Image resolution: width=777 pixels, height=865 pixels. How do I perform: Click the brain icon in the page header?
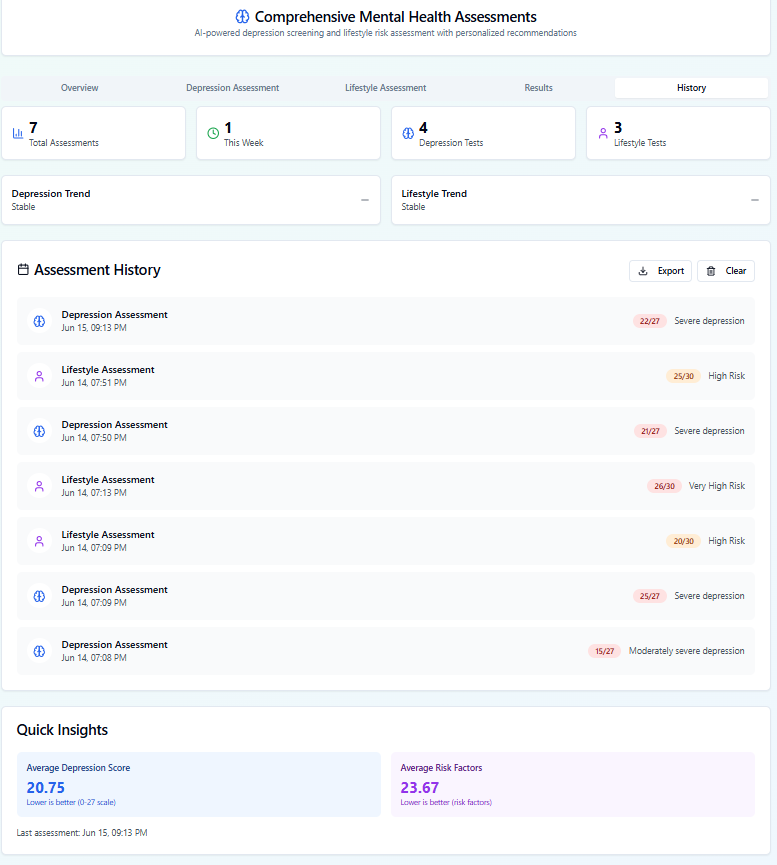pyautogui.click(x=241, y=16)
